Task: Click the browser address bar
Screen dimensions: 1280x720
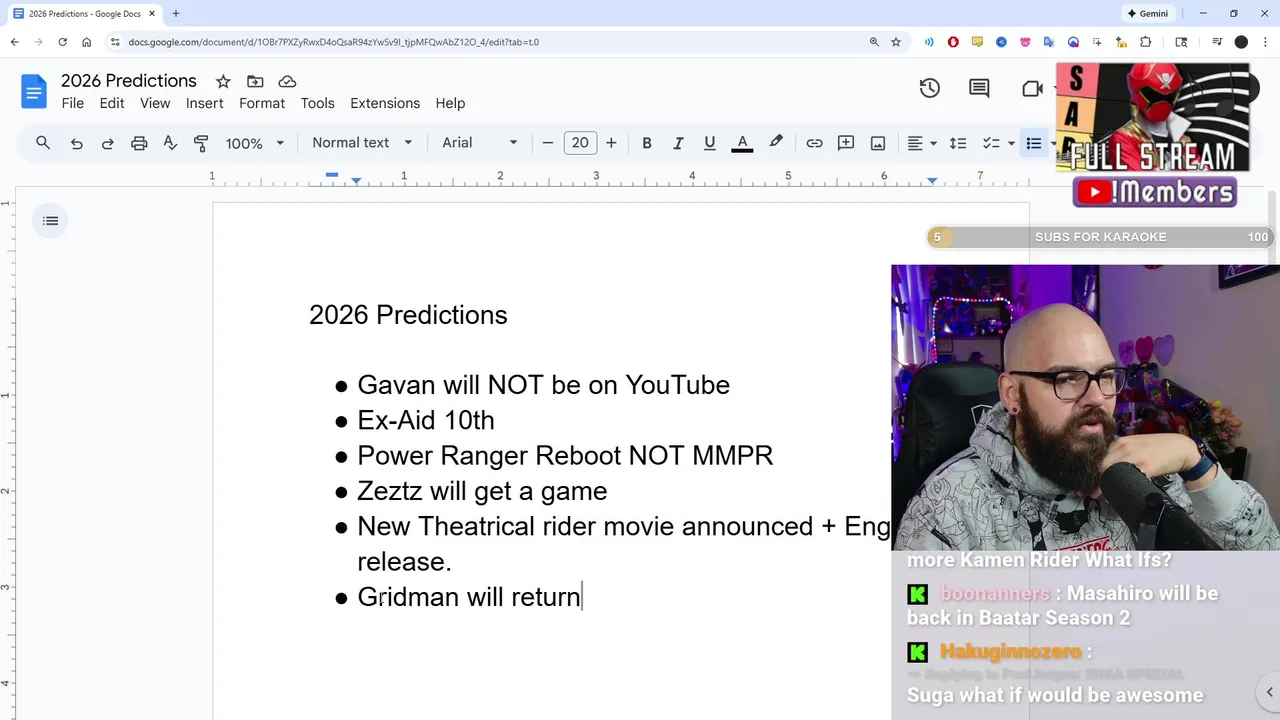Action: click(x=490, y=42)
